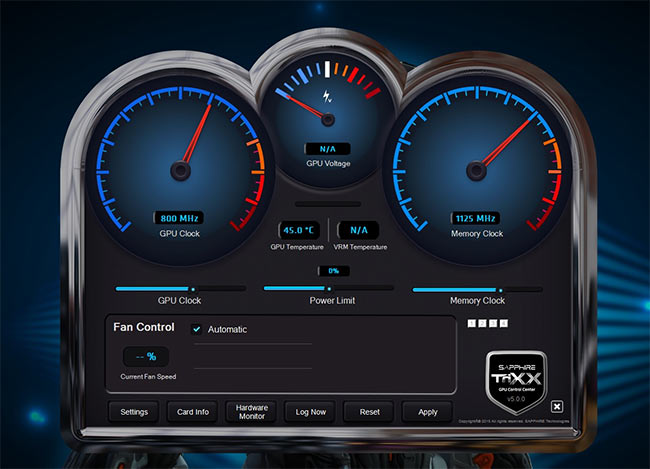This screenshot has height=469, width=650.
Task: Click the 45.0 °C GPU temperature display
Action: pos(298,229)
